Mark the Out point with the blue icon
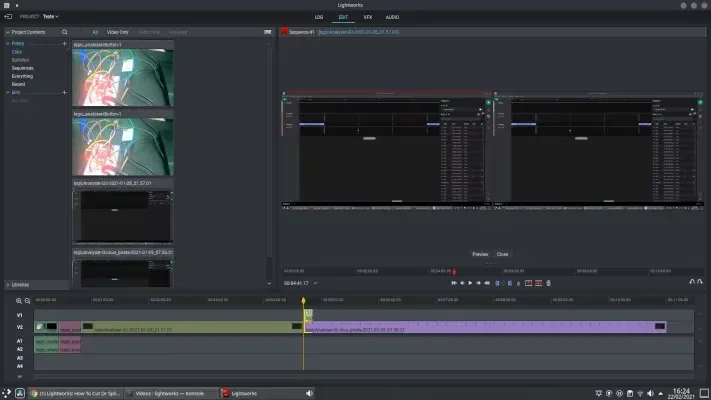Image resolution: width=711 pixels, height=400 pixels. tap(510, 283)
